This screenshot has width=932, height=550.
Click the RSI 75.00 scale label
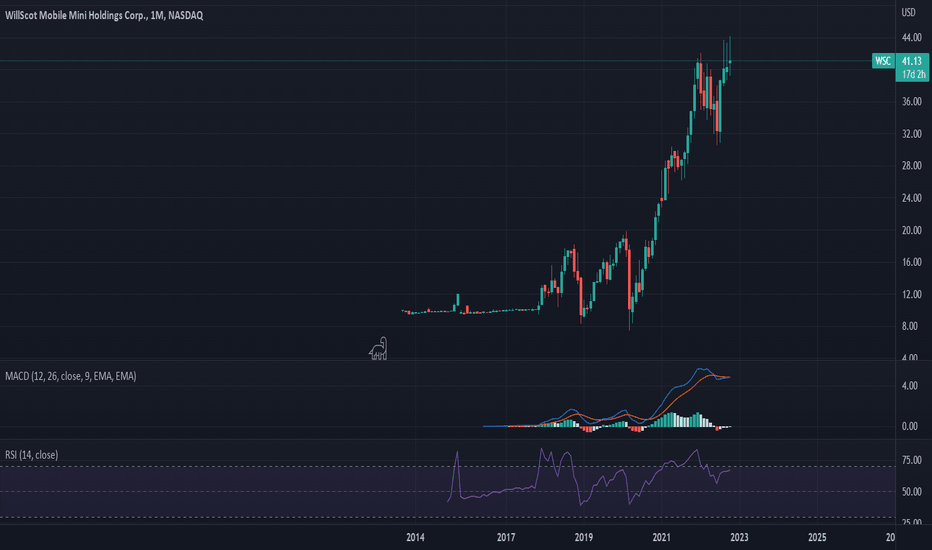tap(912, 460)
